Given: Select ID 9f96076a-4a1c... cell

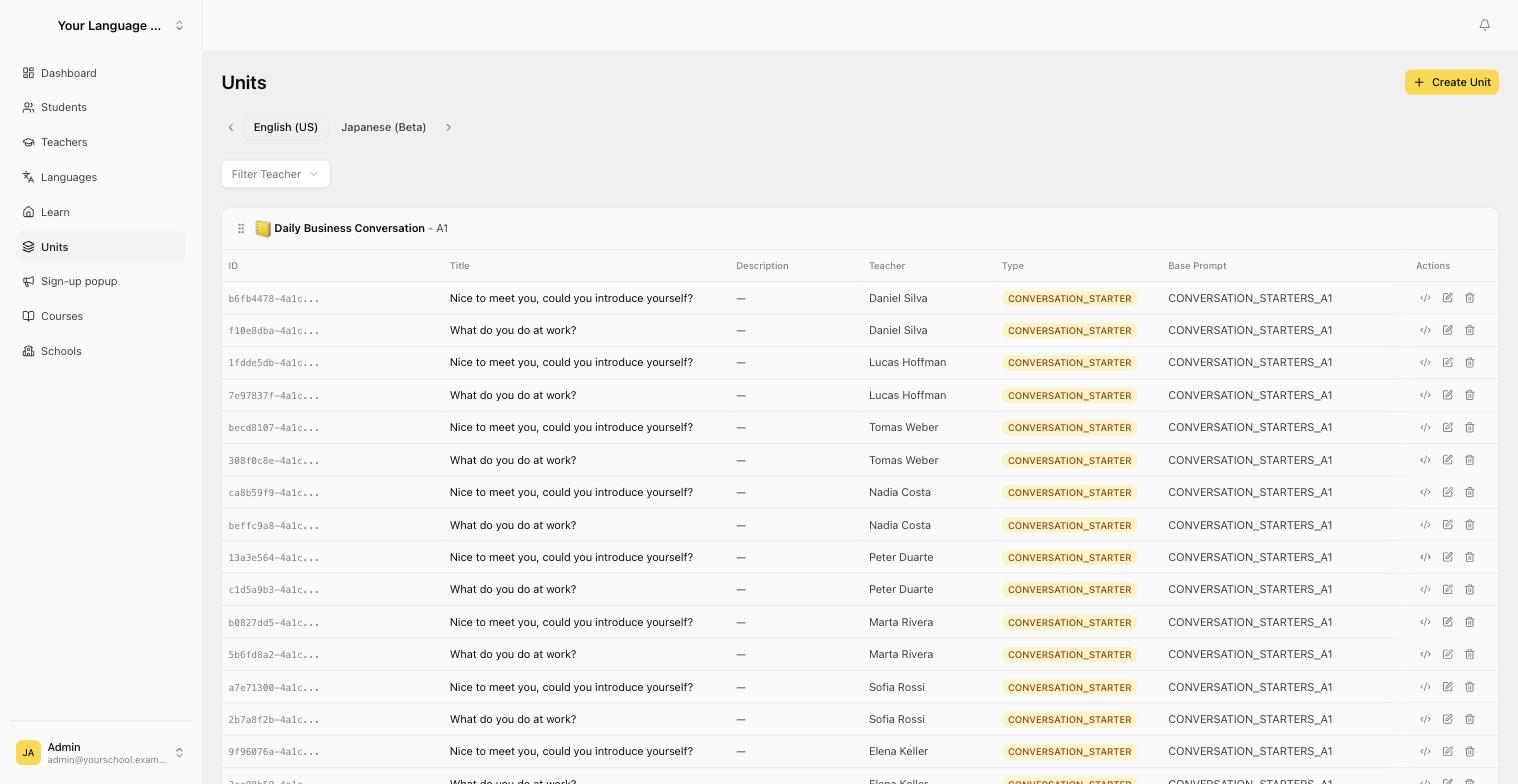Looking at the screenshot, I should pyautogui.click(x=274, y=752).
